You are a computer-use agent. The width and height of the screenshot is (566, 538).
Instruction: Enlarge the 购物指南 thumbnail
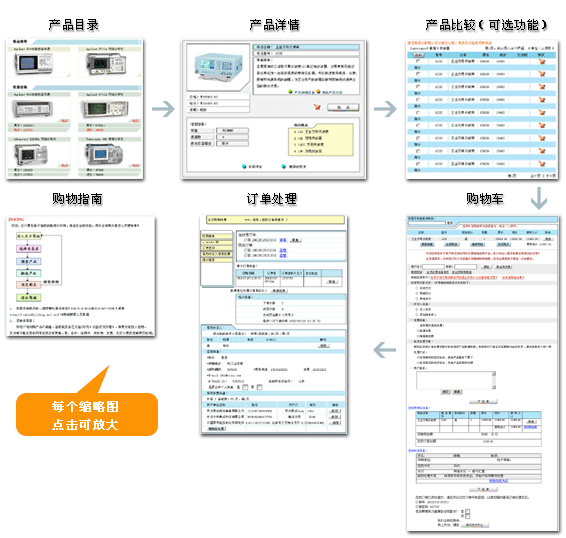pos(81,277)
